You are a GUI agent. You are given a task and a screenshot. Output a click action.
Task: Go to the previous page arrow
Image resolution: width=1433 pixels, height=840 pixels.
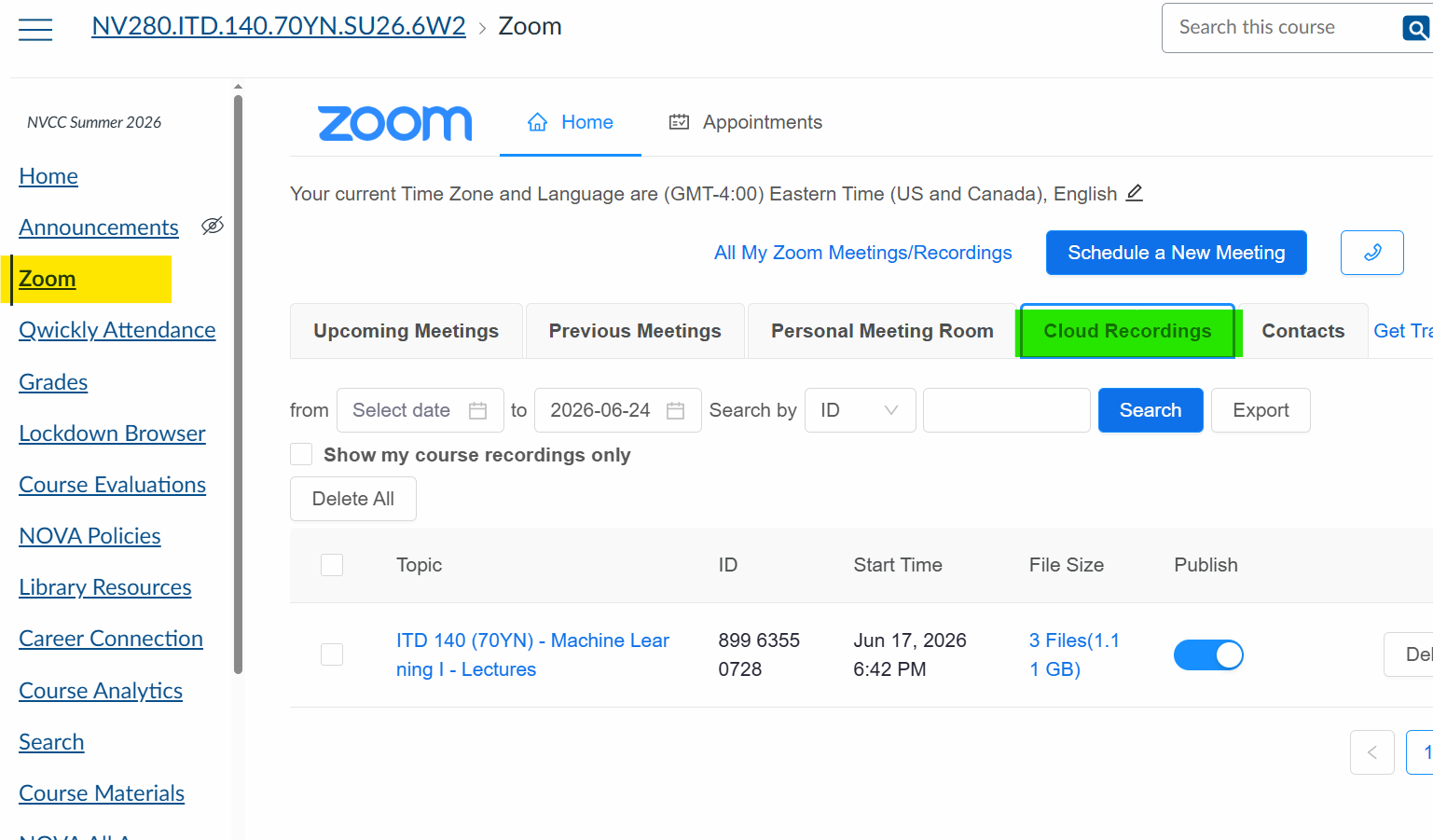click(1372, 752)
